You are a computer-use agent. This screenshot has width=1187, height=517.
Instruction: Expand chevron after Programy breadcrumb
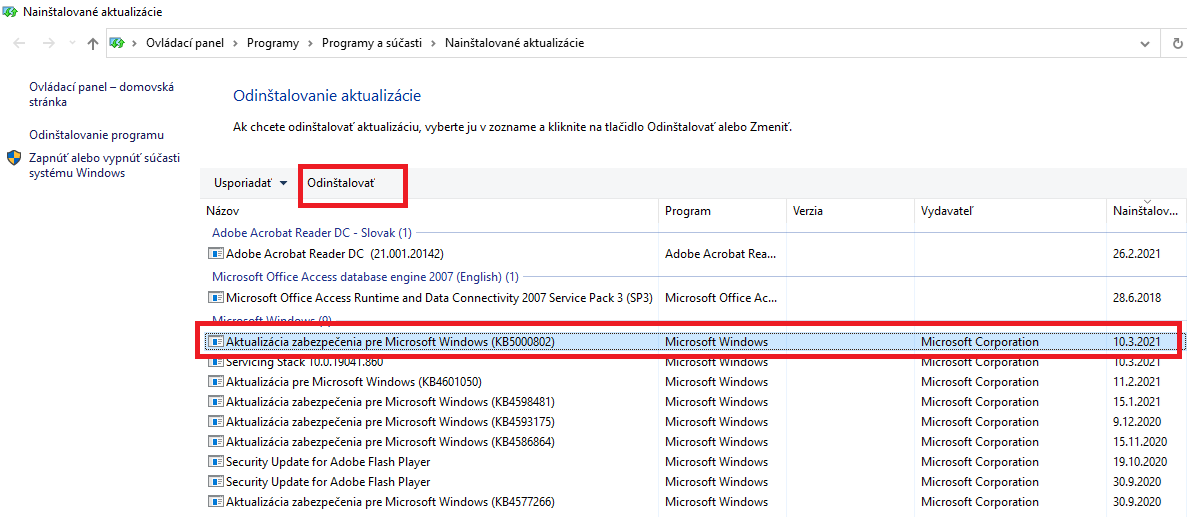click(x=310, y=43)
